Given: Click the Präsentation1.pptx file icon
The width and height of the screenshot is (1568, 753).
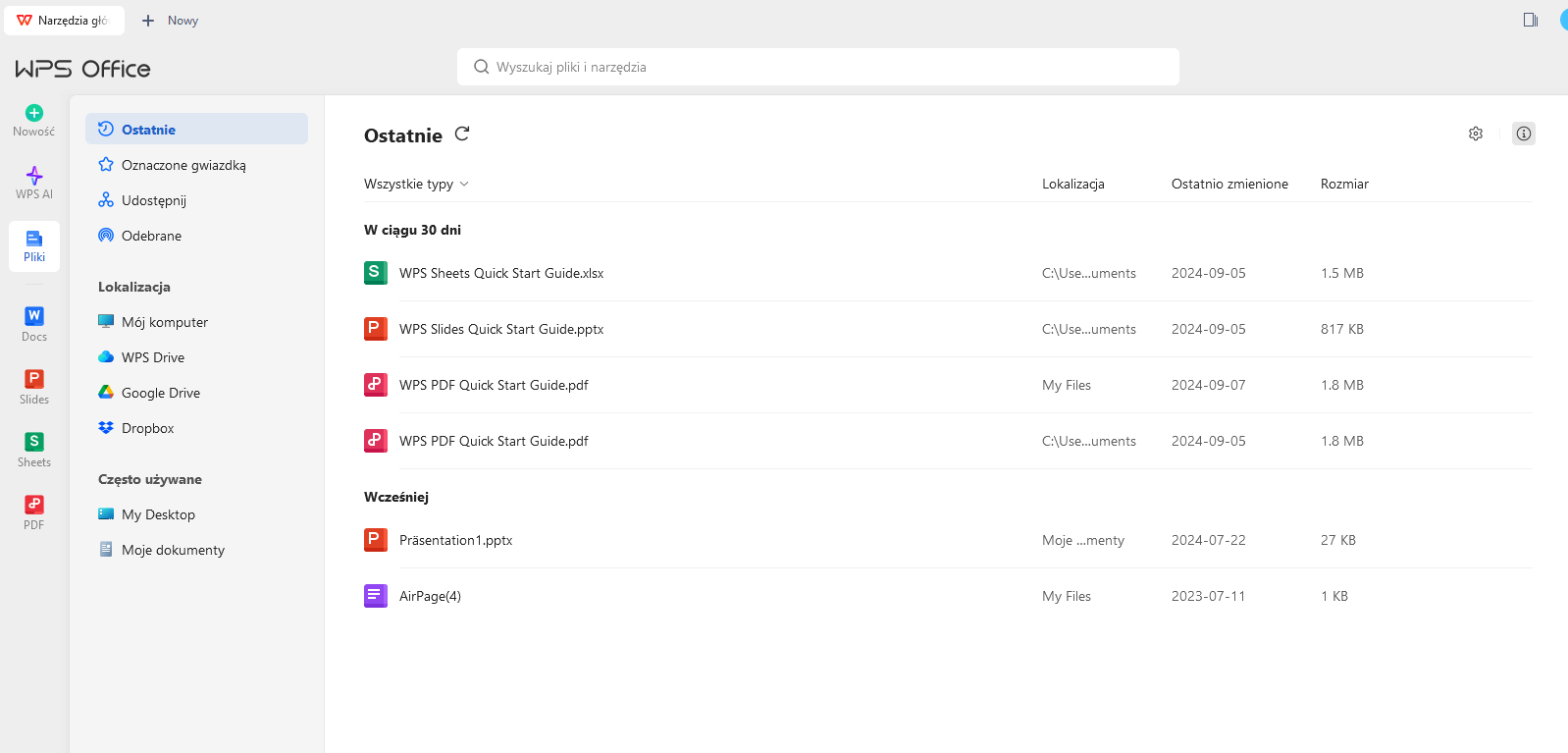Looking at the screenshot, I should click(x=376, y=540).
